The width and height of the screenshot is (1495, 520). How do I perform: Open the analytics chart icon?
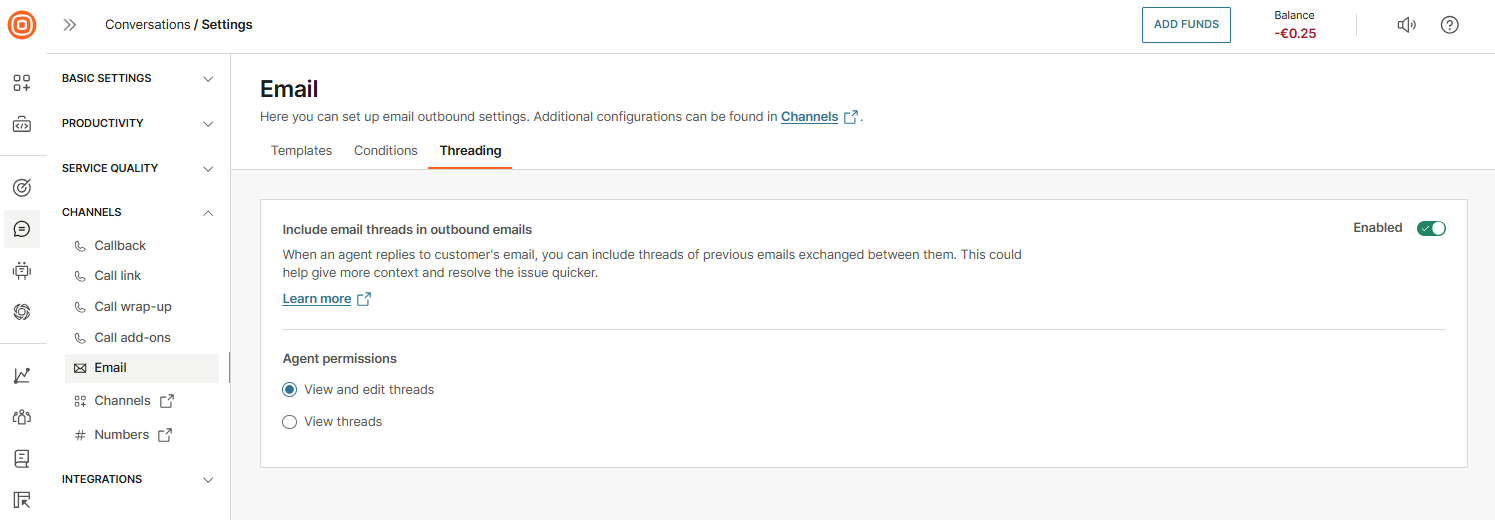pyautogui.click(x=22, y=376)
